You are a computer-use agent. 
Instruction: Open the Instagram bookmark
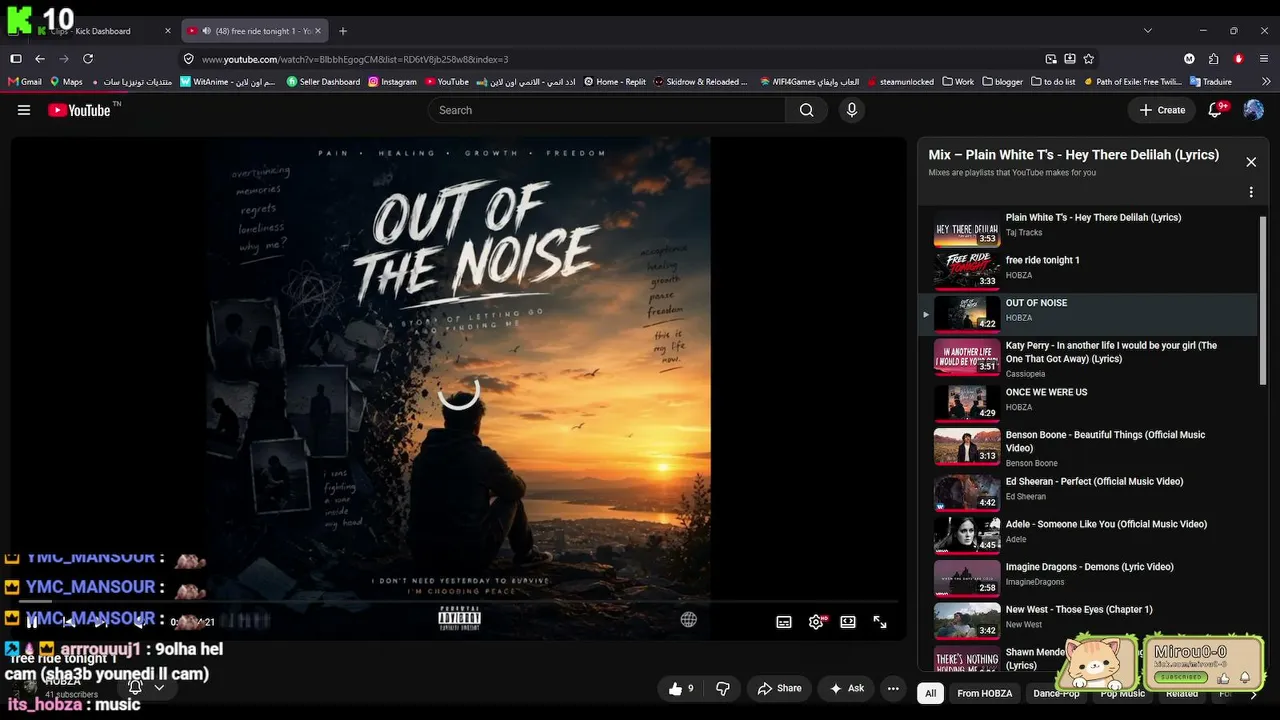[x=392, y=82]
